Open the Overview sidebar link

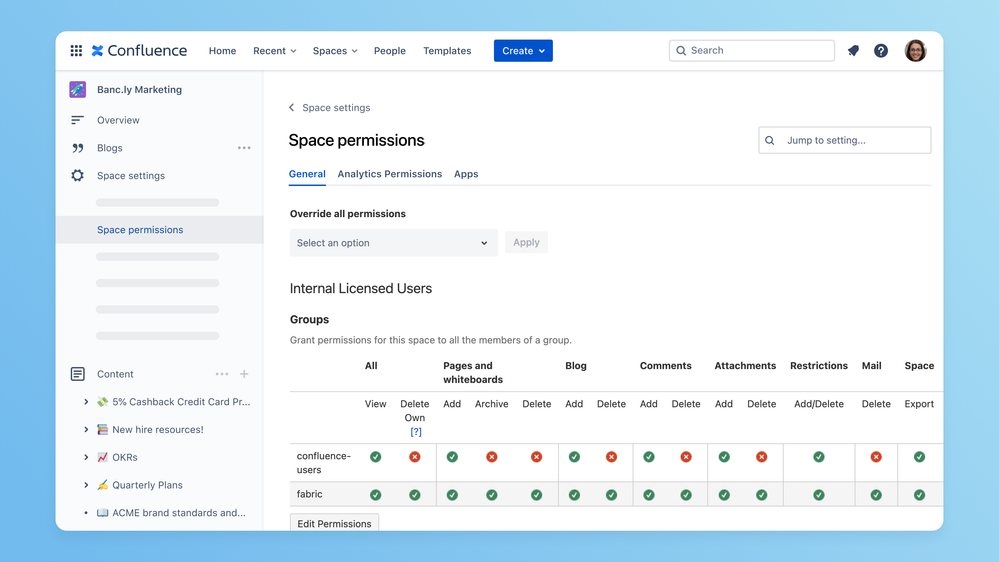(x=118, y=120)
